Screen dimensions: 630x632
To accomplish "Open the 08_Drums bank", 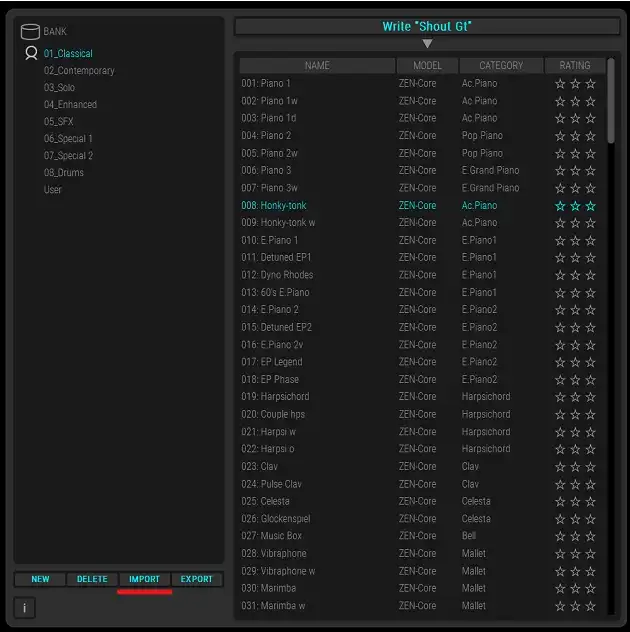I will (63, 173).
